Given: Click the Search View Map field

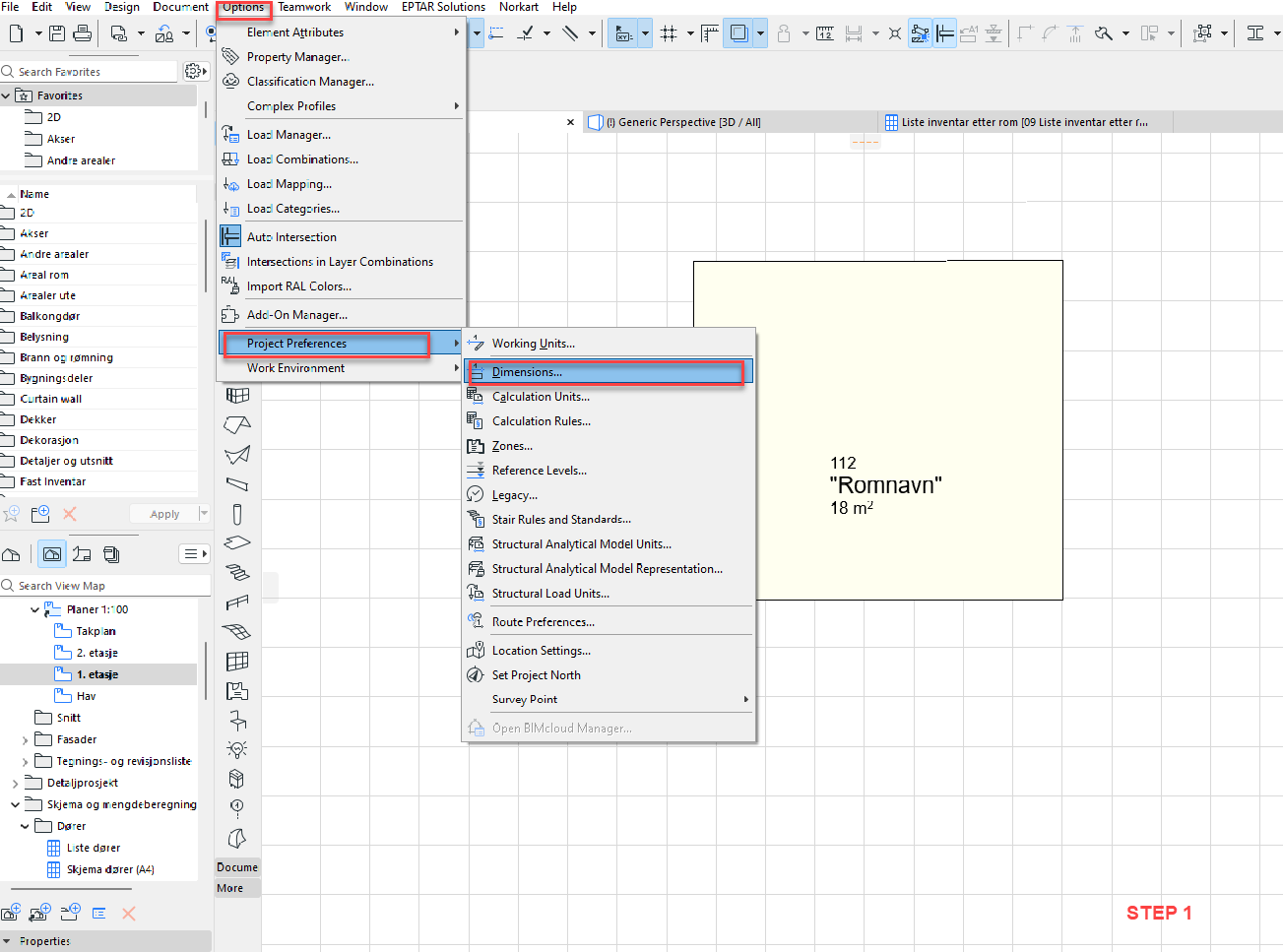Looking at the screenshot, I should (108, 586).
